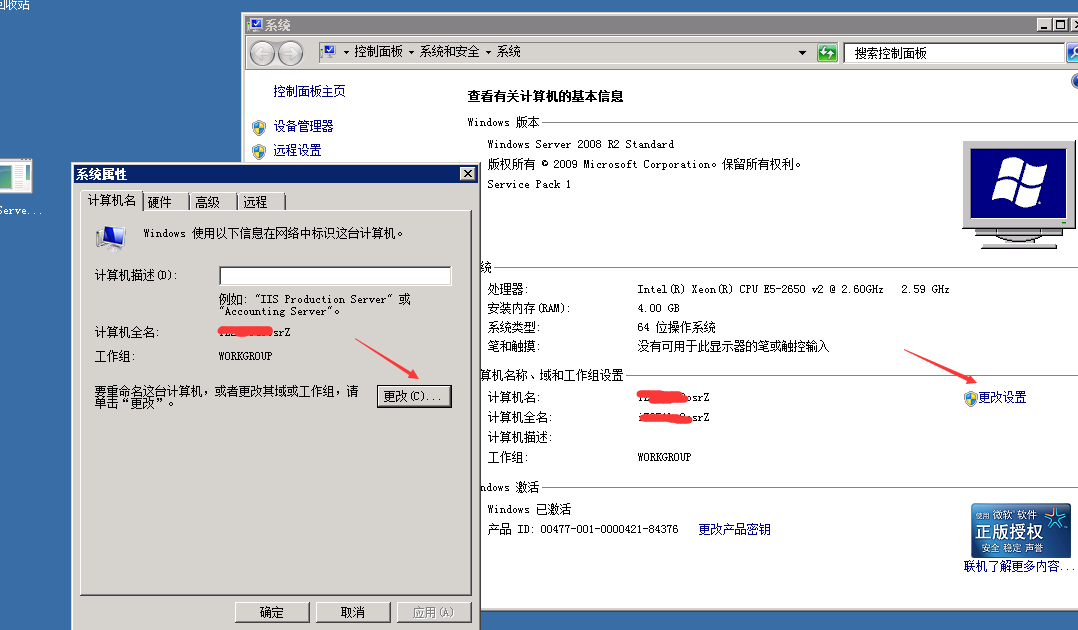Select the 远程 tab in 系统属性
This screenshot has width=1078, height=630.
[256, 202]
